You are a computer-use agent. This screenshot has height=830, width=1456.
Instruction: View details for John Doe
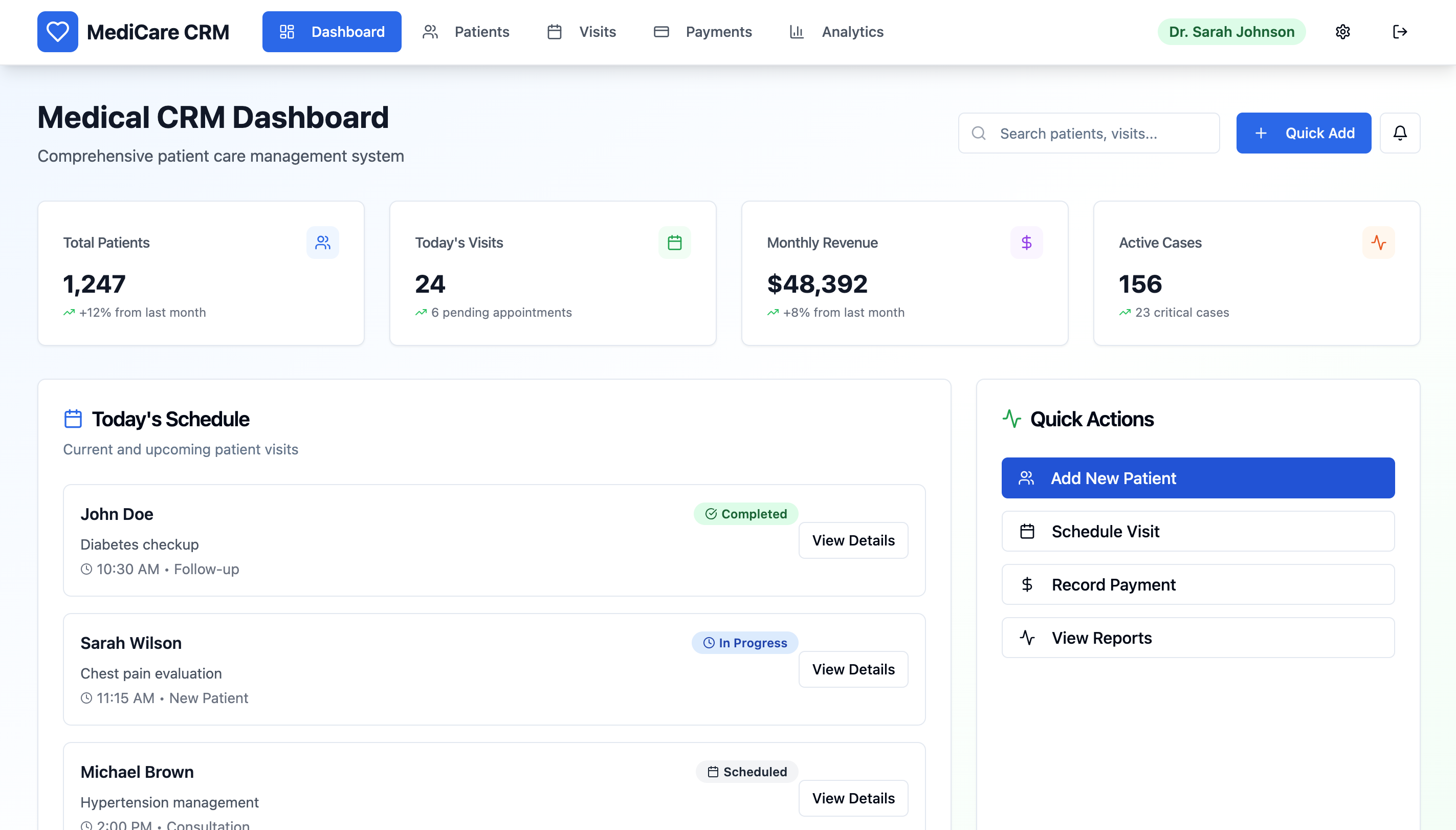853,540
